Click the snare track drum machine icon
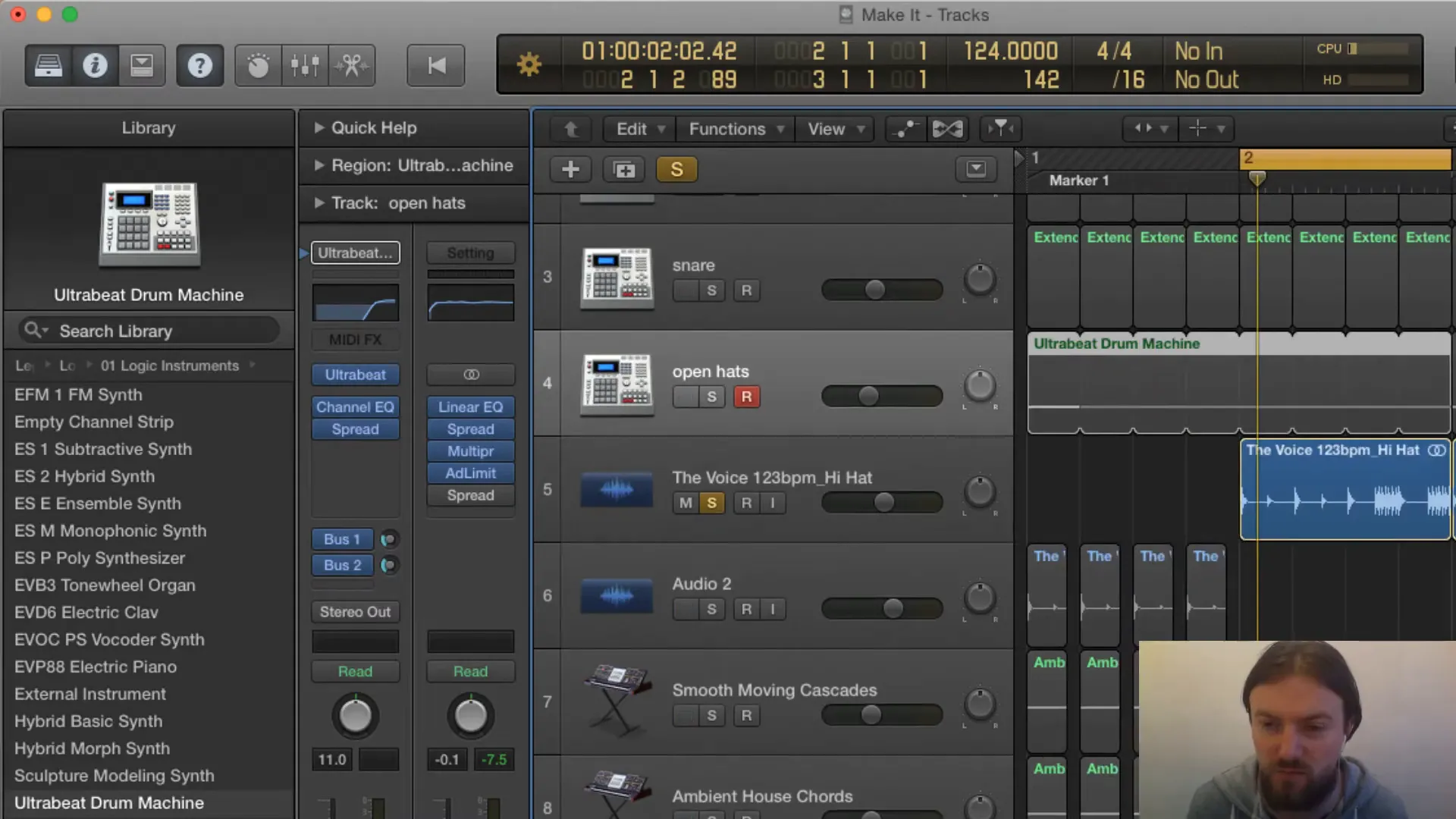 [617, 278]
